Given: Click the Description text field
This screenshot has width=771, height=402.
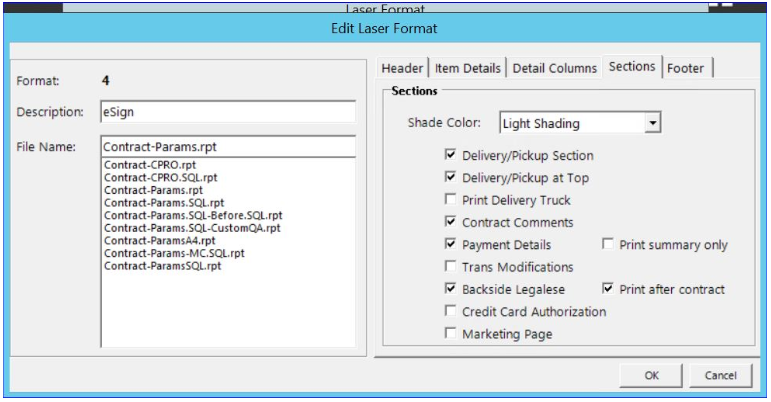Looking at the screenshot, I should click(x=227, y=113).
